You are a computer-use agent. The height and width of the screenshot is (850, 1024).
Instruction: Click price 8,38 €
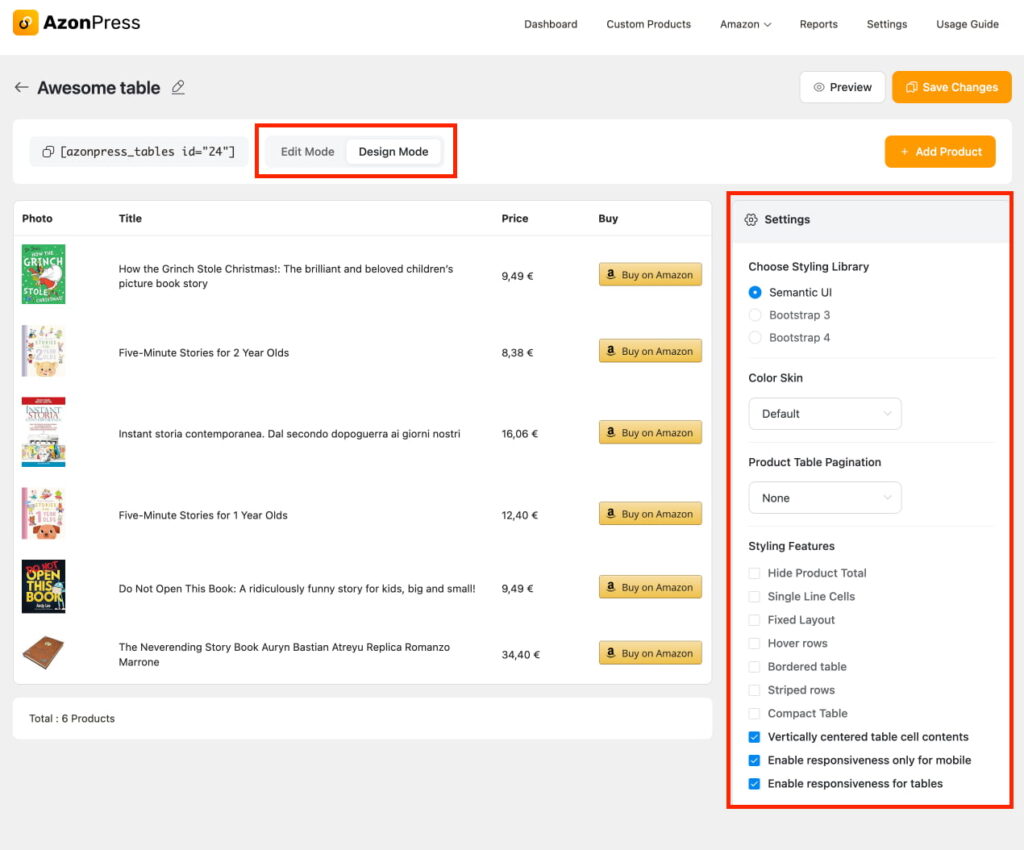click(x=517, y=353)
